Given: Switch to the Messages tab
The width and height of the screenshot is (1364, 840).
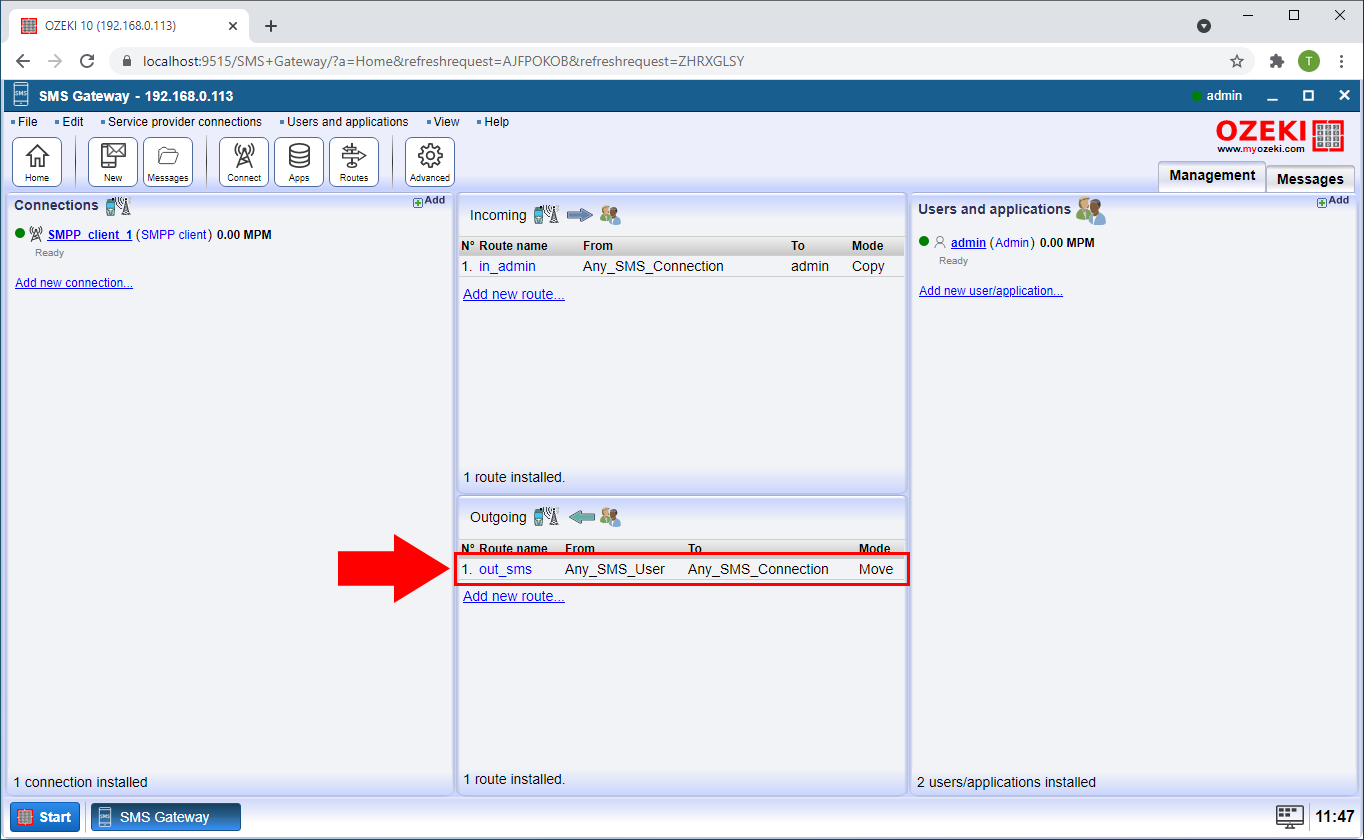Looking at the screenshot, I should (1310, 179).
